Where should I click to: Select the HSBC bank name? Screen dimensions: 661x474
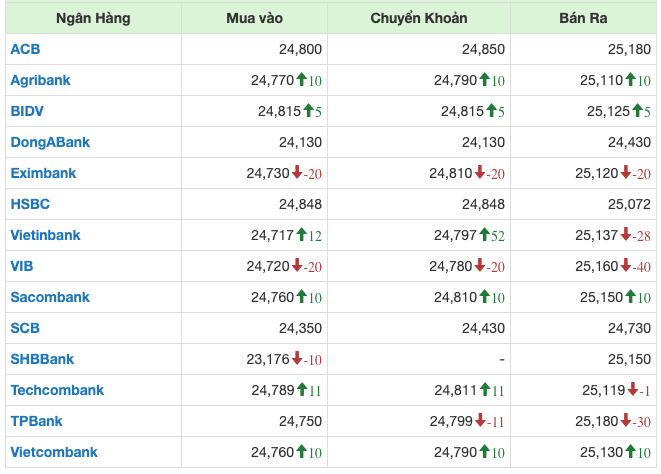[x=30, y=204]
